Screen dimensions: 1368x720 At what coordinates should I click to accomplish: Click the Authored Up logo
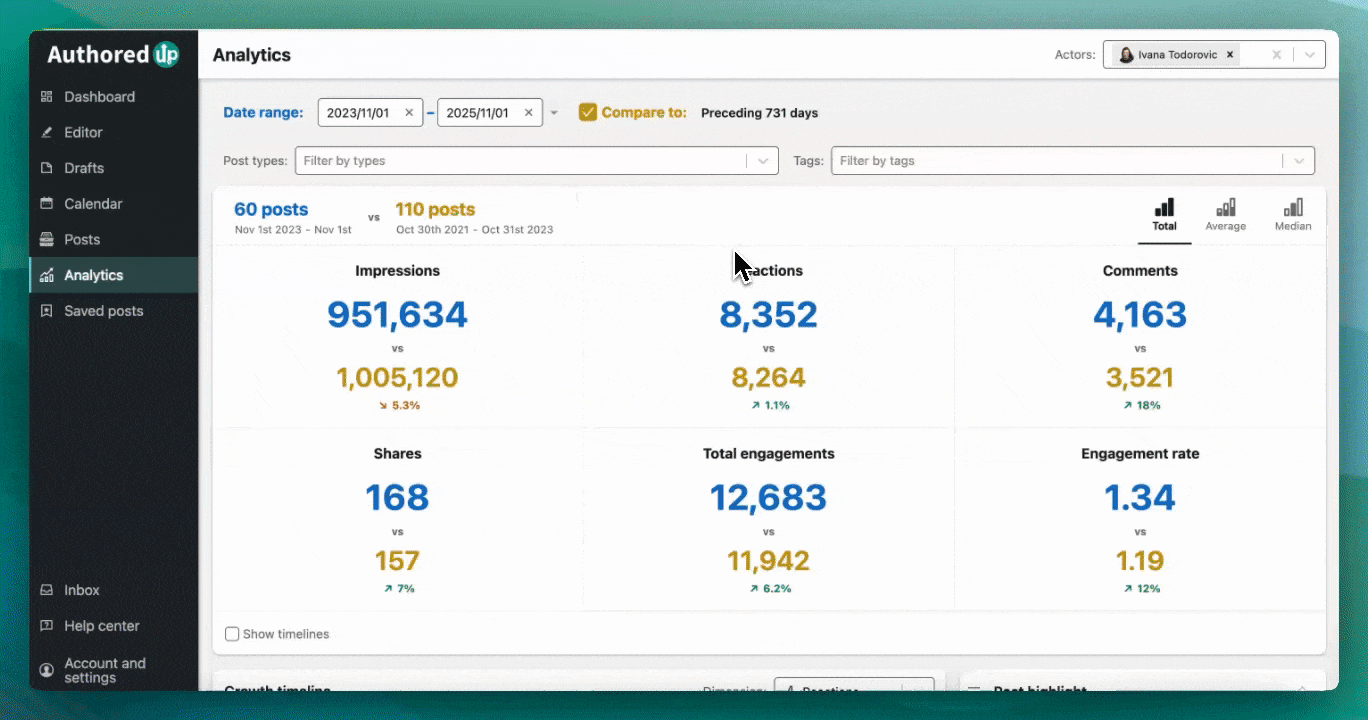[113, 55]
